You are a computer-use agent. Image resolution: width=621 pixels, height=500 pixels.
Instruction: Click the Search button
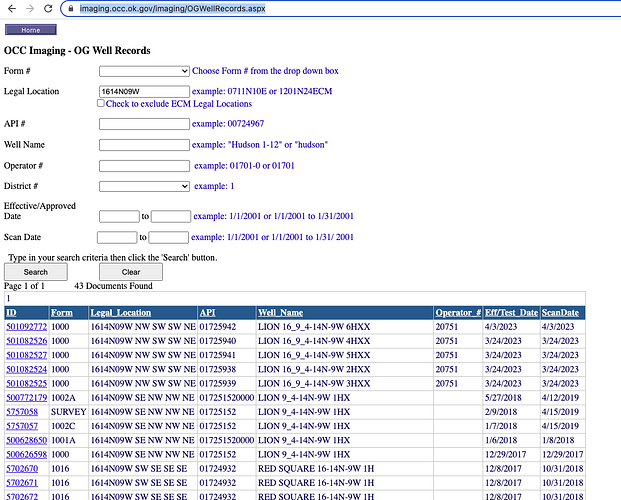click(x=36, y=272)
